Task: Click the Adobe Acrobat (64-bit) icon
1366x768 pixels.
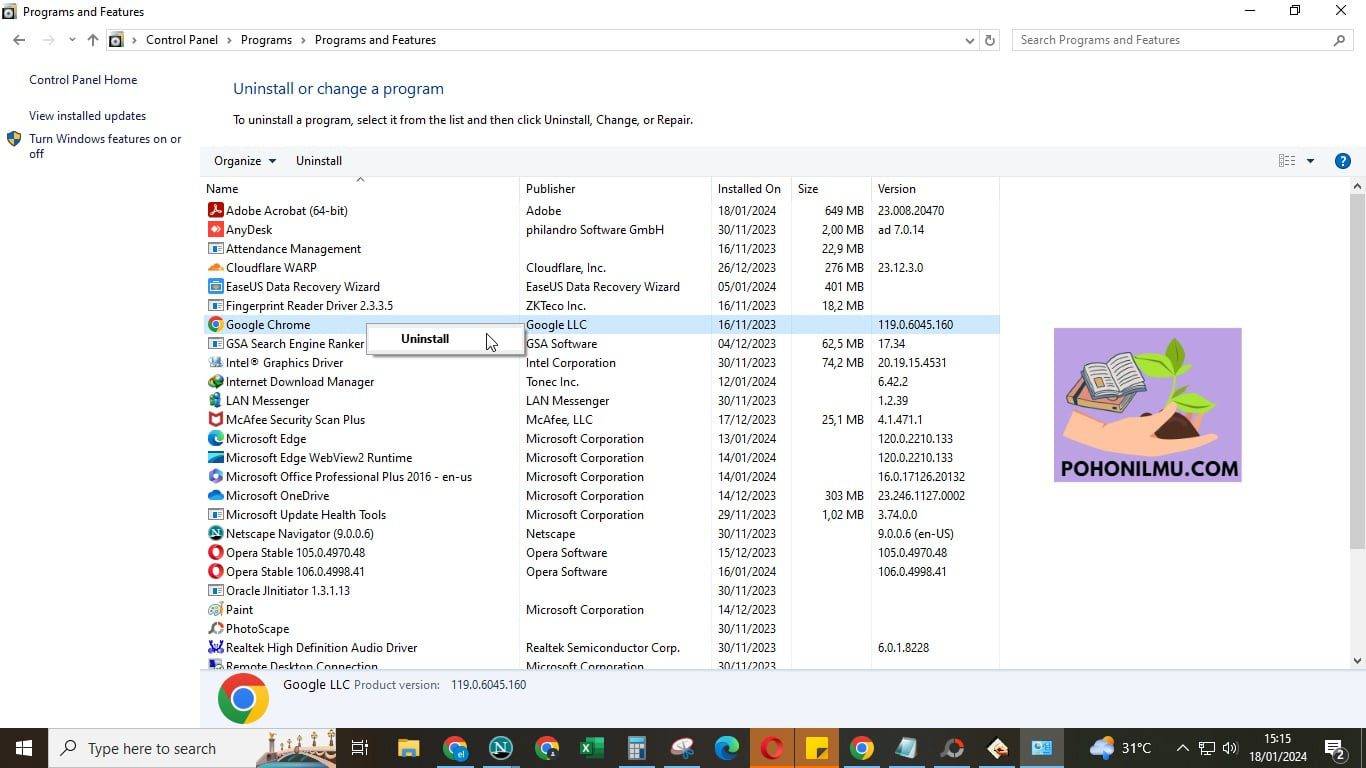Action: [215, 210]
